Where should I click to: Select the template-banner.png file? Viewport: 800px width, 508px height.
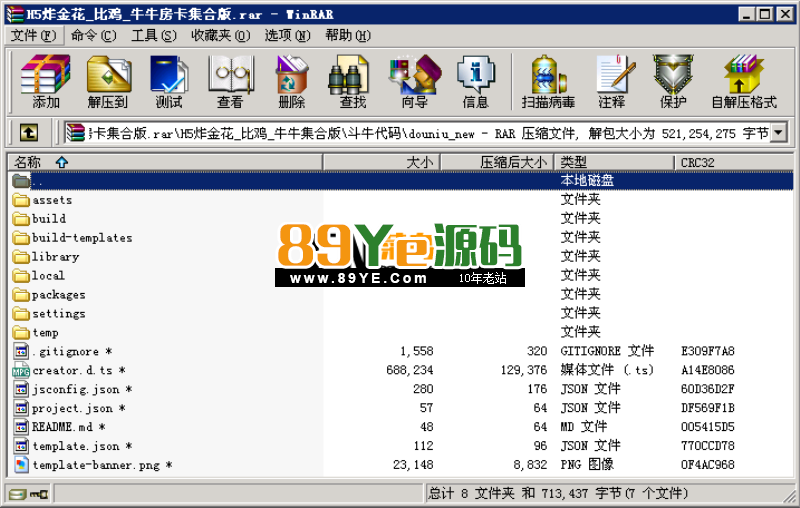pyautogui.click(x=95, y=465)
